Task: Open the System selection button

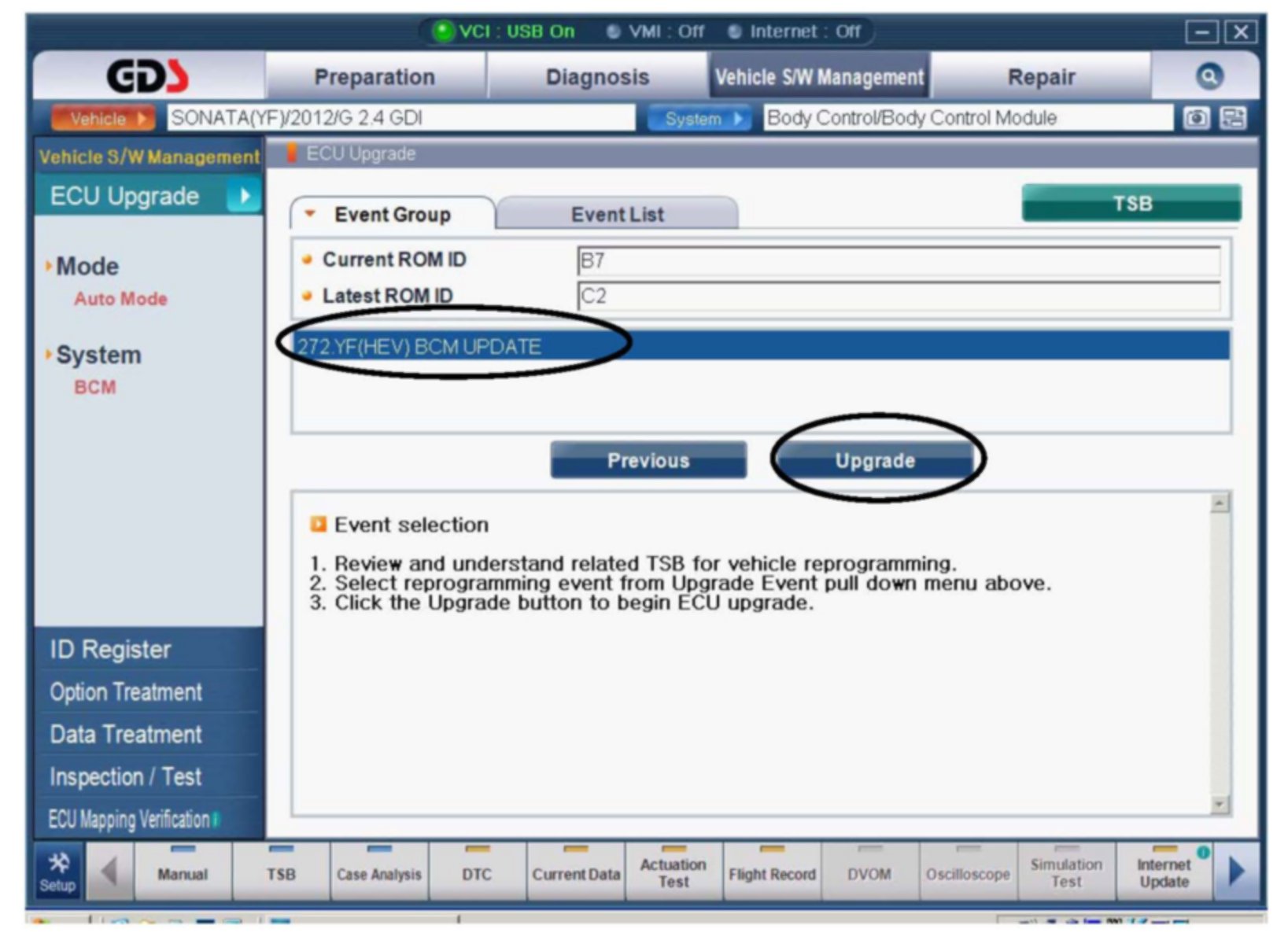Action: [x=699, y=119]
